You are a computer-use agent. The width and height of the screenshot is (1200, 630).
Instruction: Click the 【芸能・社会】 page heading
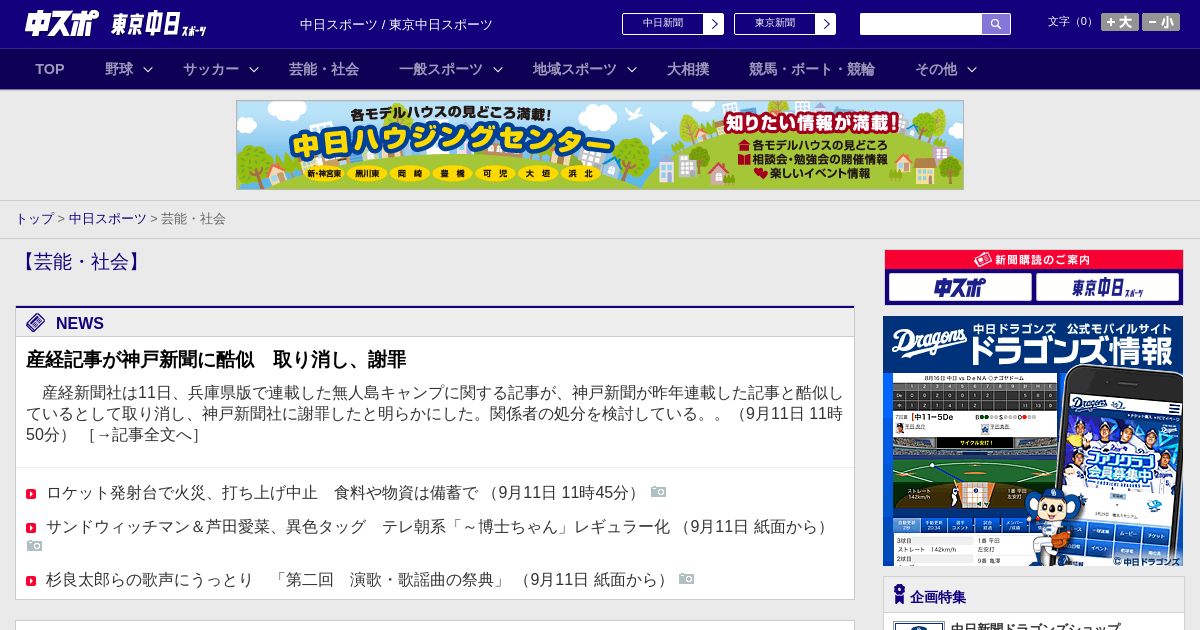[81, 262]
